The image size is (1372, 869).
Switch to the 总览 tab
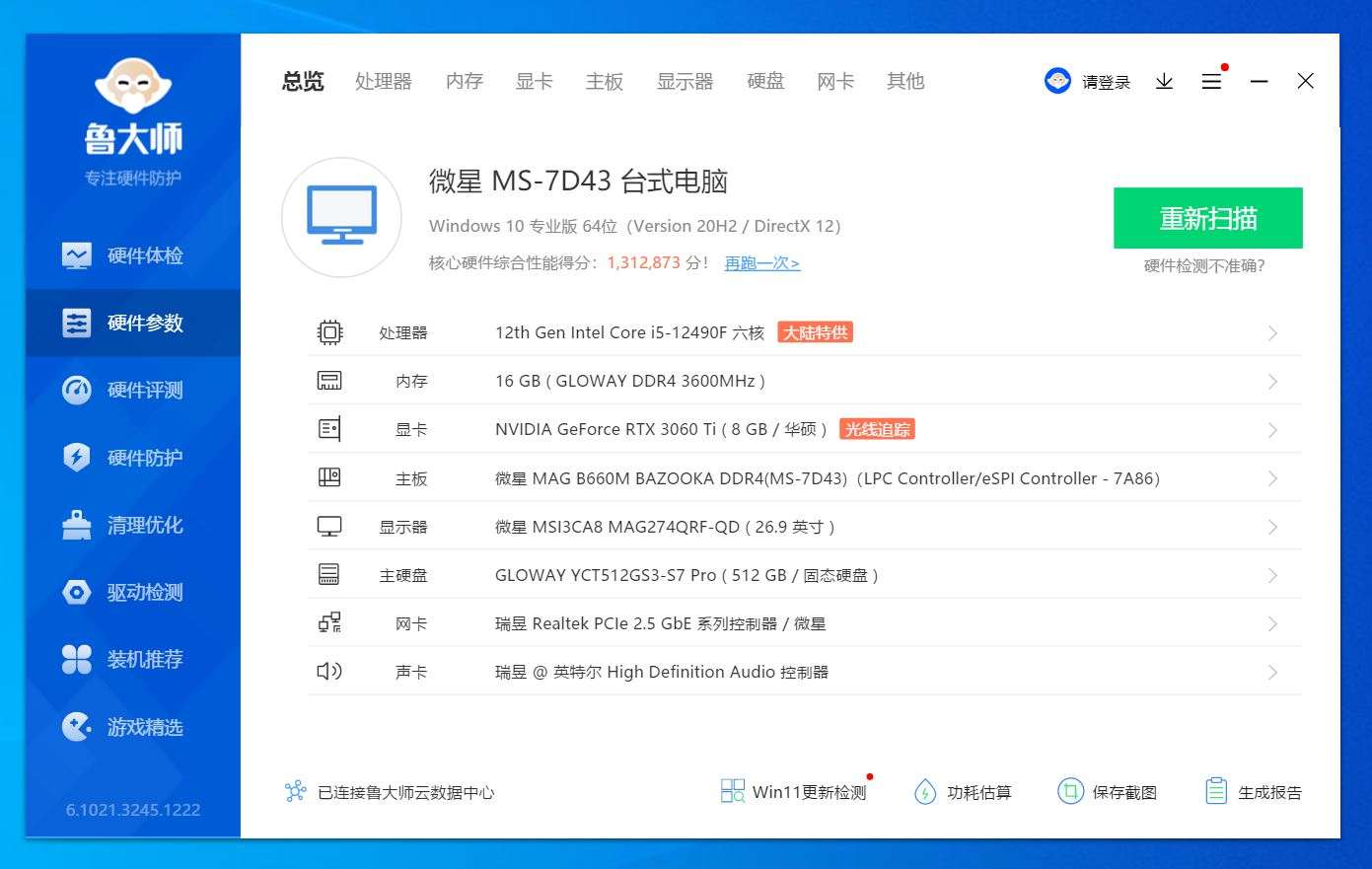(303, 82)
